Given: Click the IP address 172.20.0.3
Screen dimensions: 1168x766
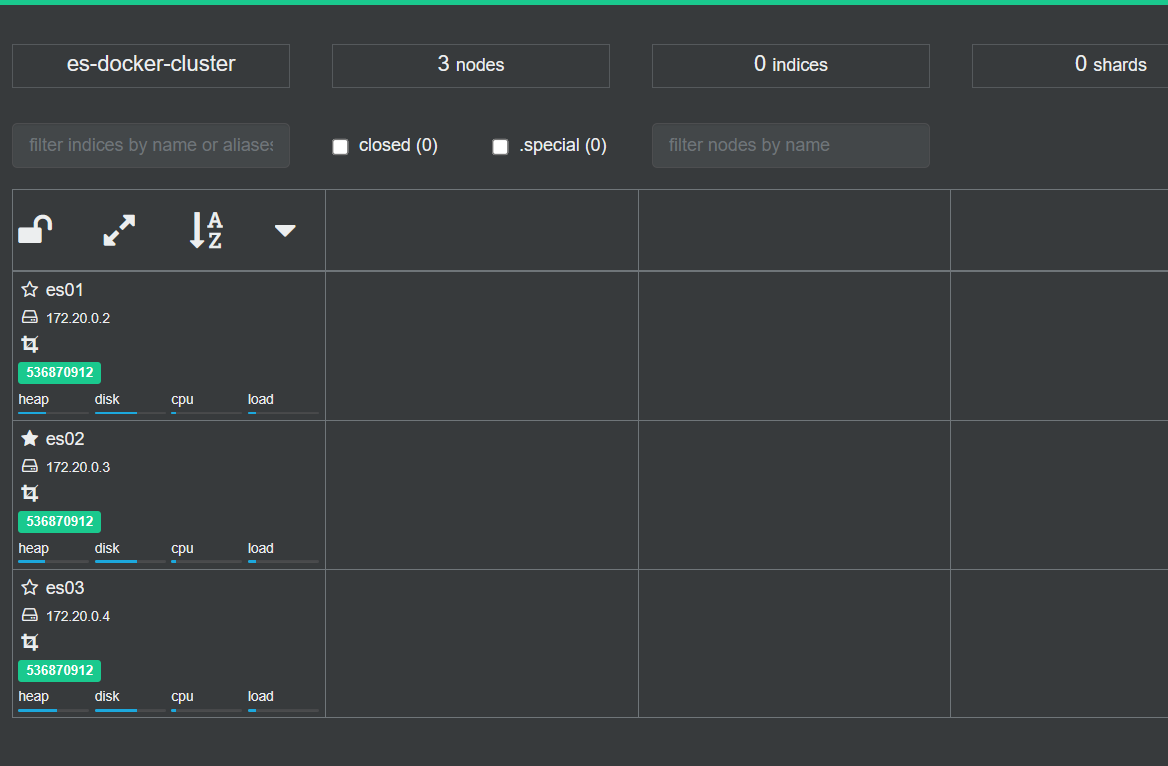Looking at the screenshot, I should tap(78, 467).
